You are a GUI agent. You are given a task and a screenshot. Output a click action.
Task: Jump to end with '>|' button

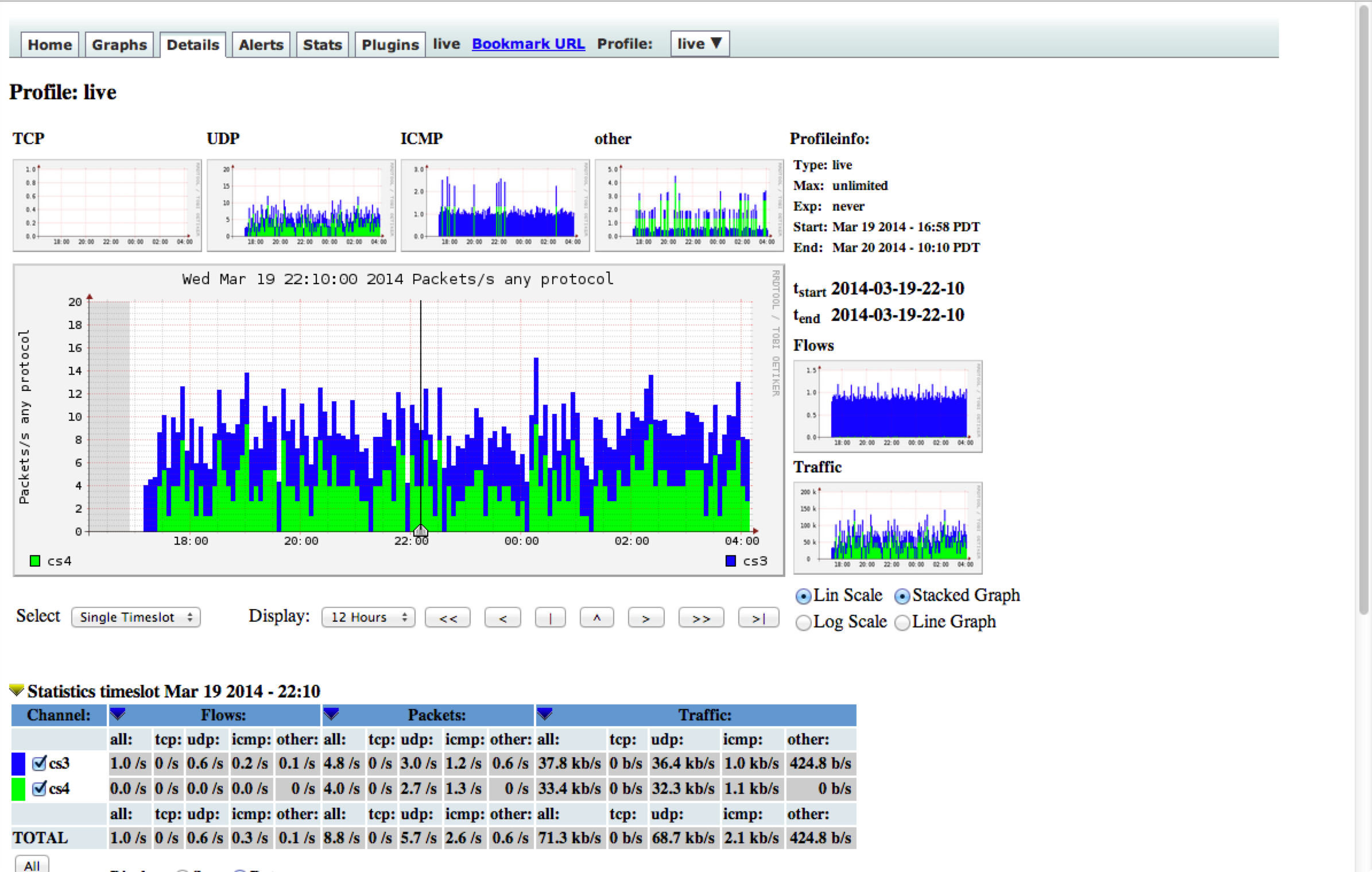tap(758, 618)
